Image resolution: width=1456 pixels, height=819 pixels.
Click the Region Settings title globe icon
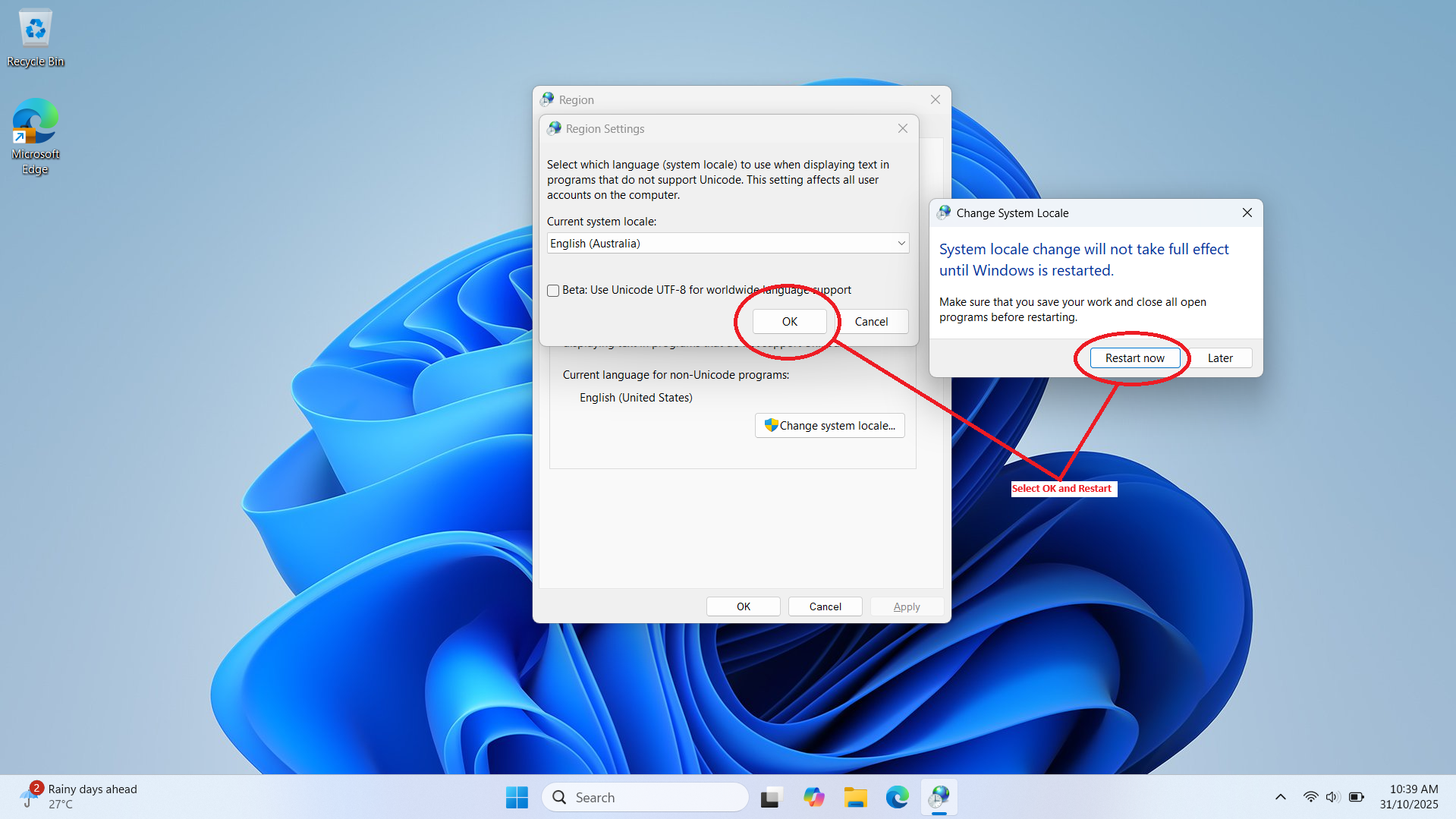click(555, 128)
